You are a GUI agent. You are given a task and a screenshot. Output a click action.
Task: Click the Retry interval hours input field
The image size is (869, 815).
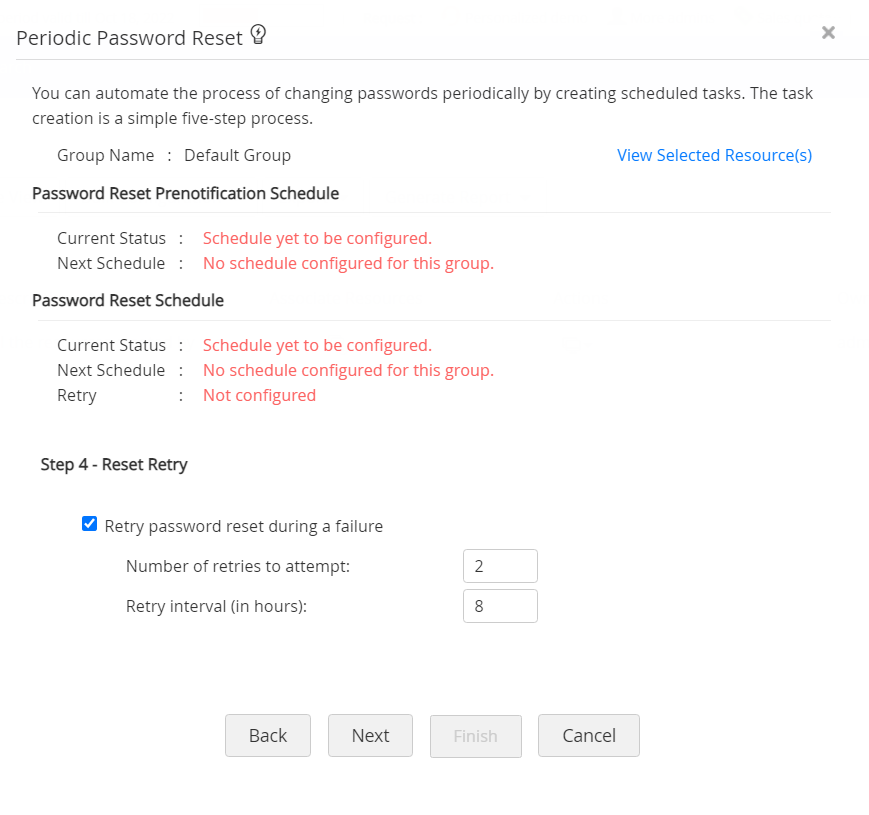point(500,606)
